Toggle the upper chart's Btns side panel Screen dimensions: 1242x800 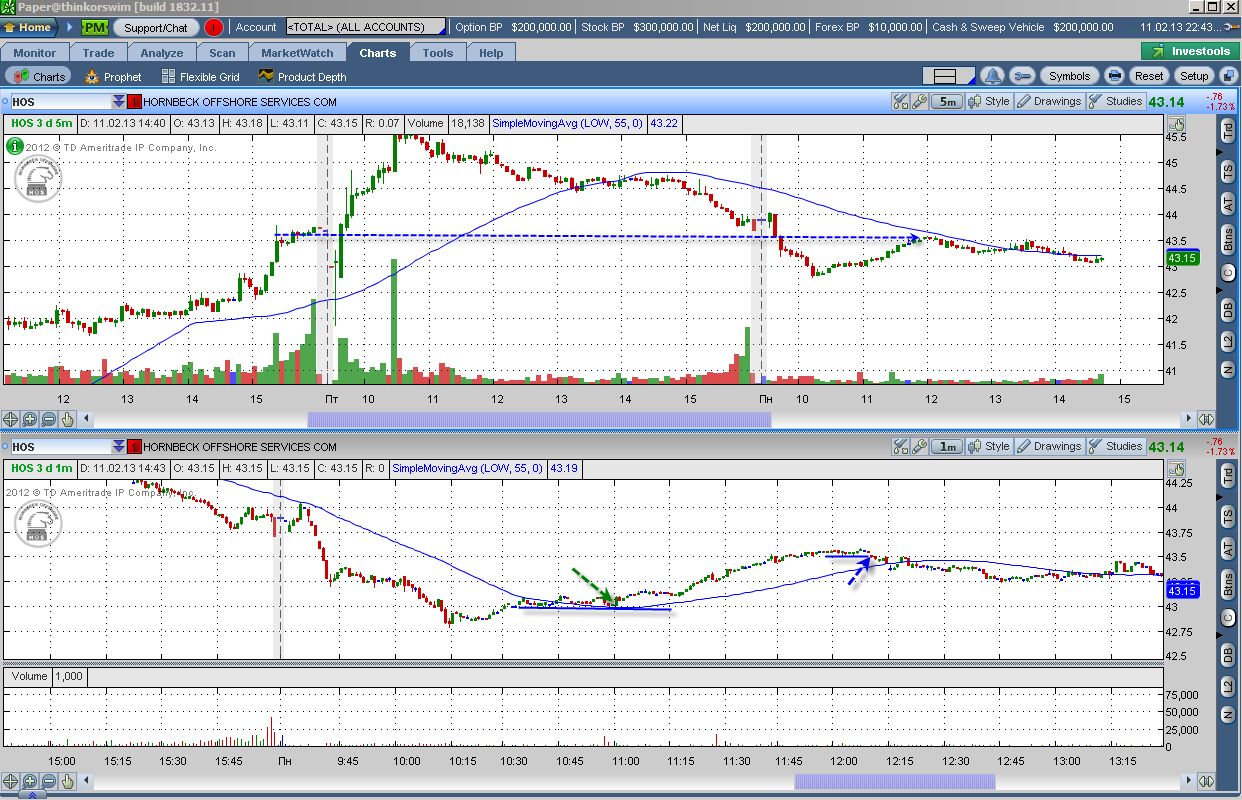[x=1228, y=238]
